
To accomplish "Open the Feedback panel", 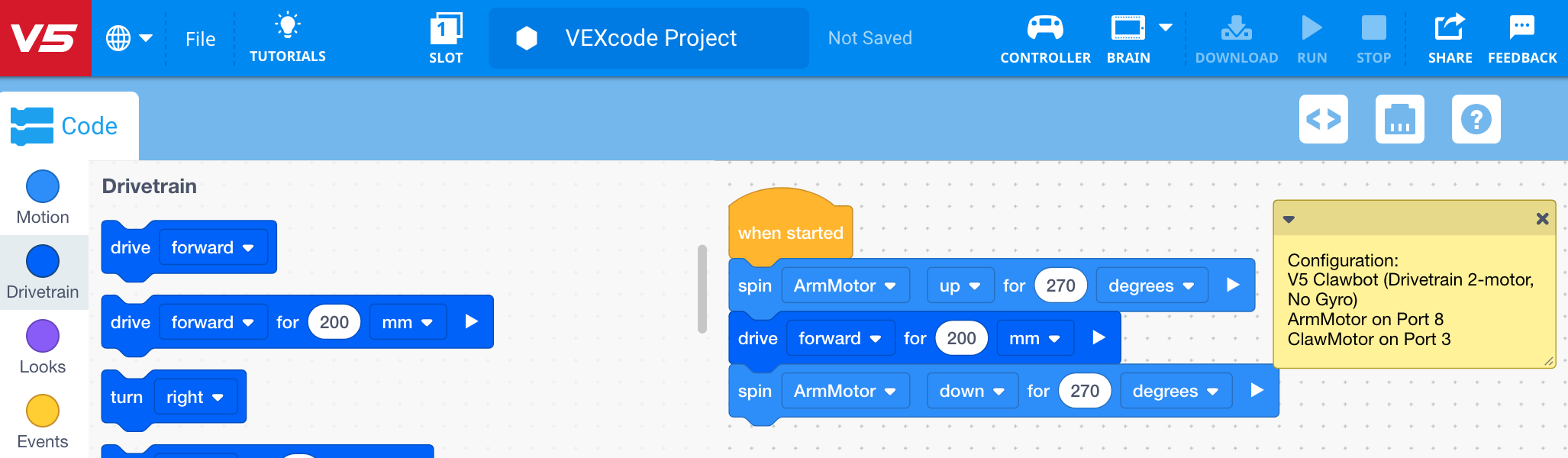I will (1521, 36).
